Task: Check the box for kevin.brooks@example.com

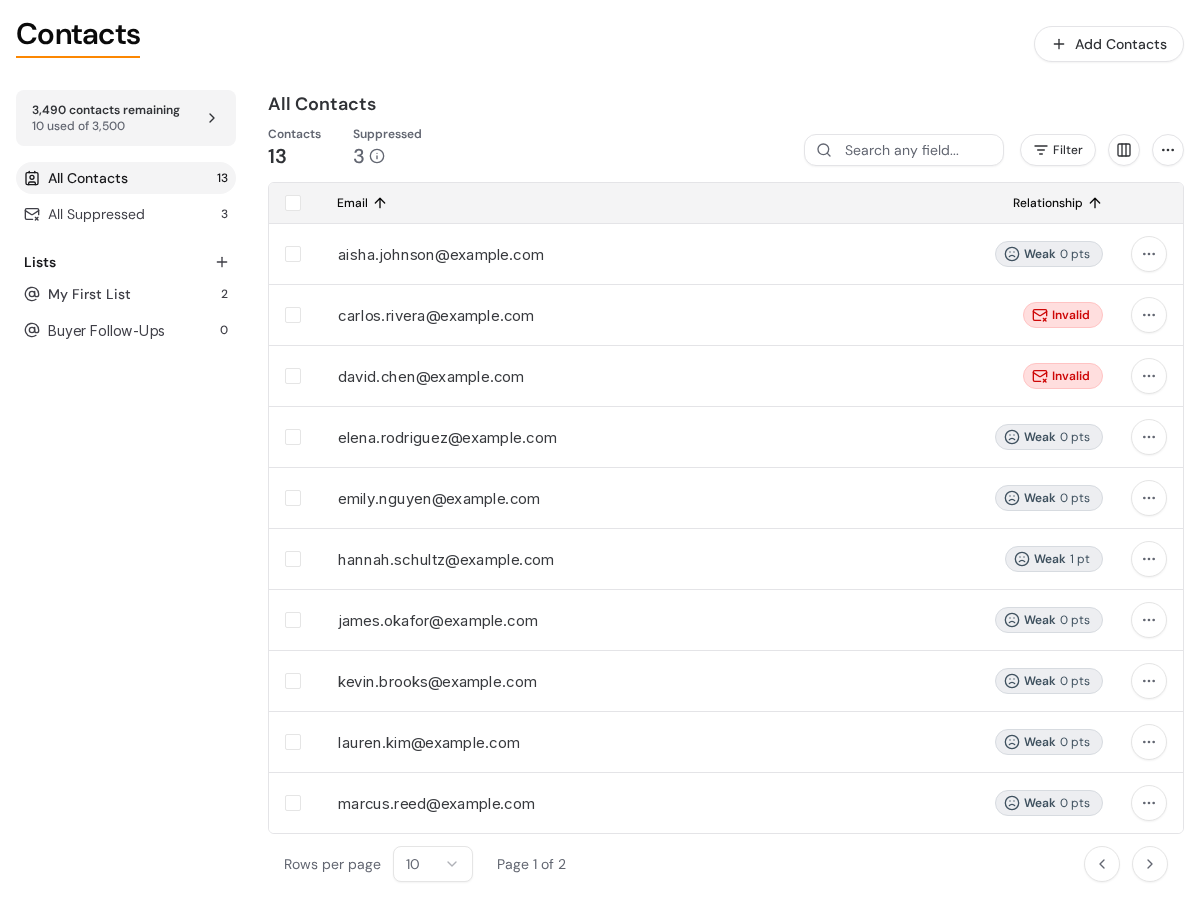Action: click(293, 681)
